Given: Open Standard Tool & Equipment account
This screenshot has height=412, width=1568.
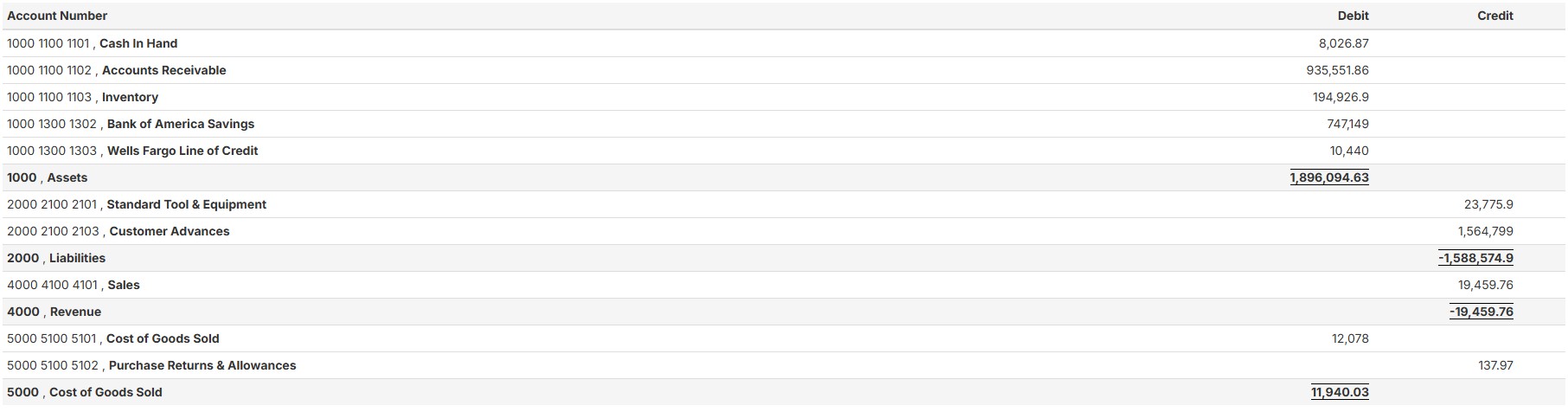Looking at the screenshot, I should 186,204.
